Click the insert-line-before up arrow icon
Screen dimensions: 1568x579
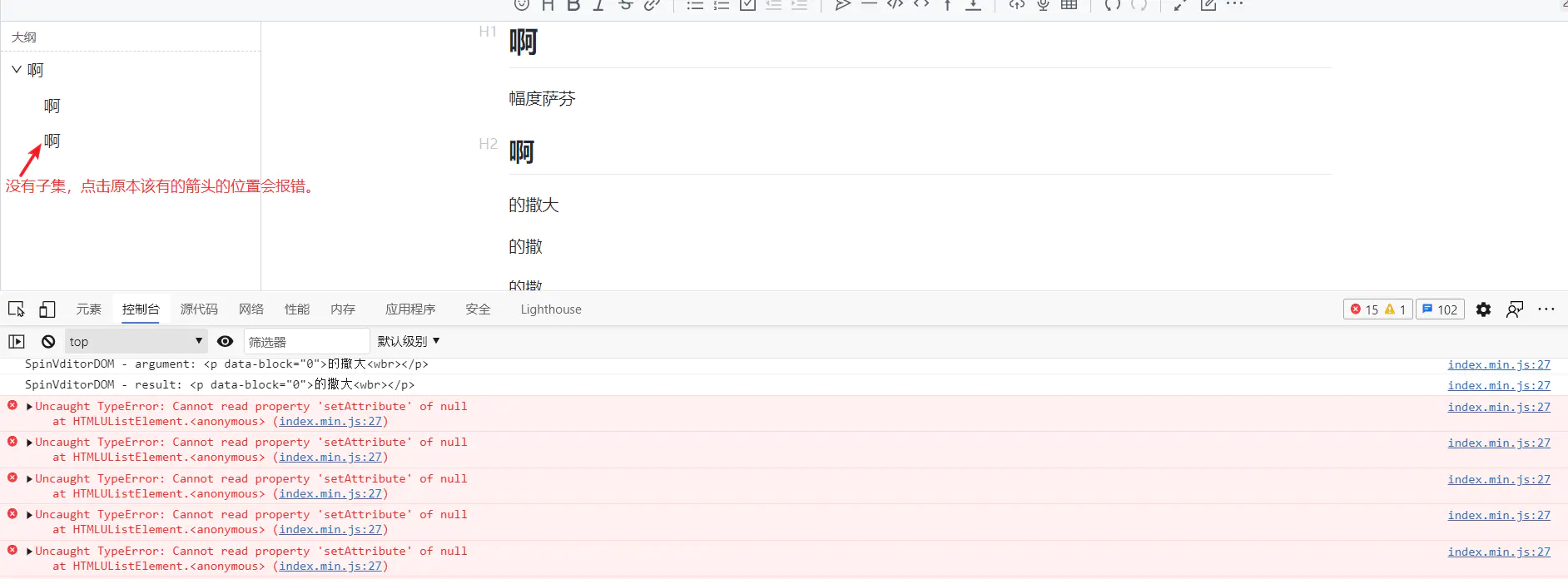point(947,4)
